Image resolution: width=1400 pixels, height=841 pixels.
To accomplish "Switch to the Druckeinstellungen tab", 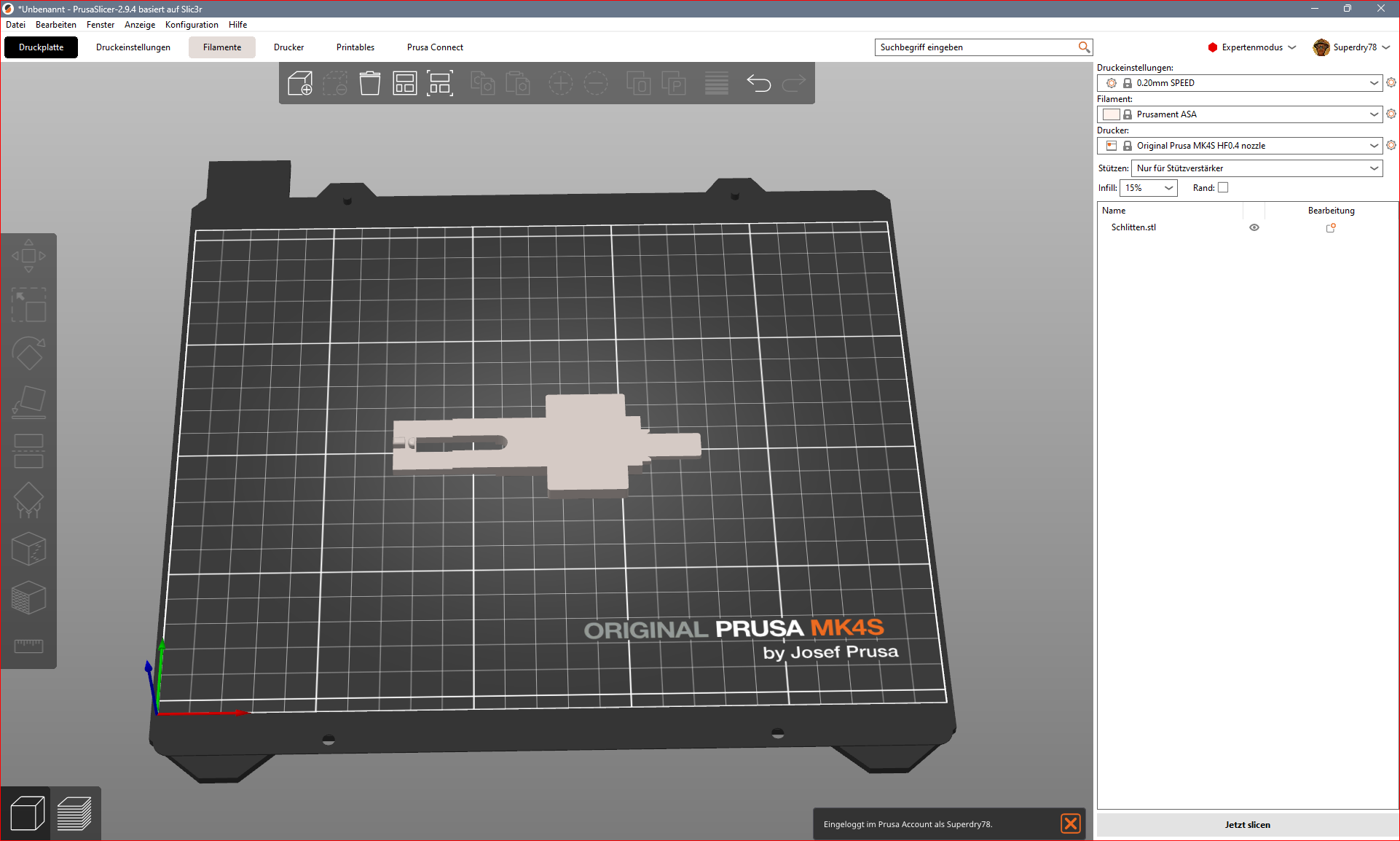I will (x=133, y=47).
